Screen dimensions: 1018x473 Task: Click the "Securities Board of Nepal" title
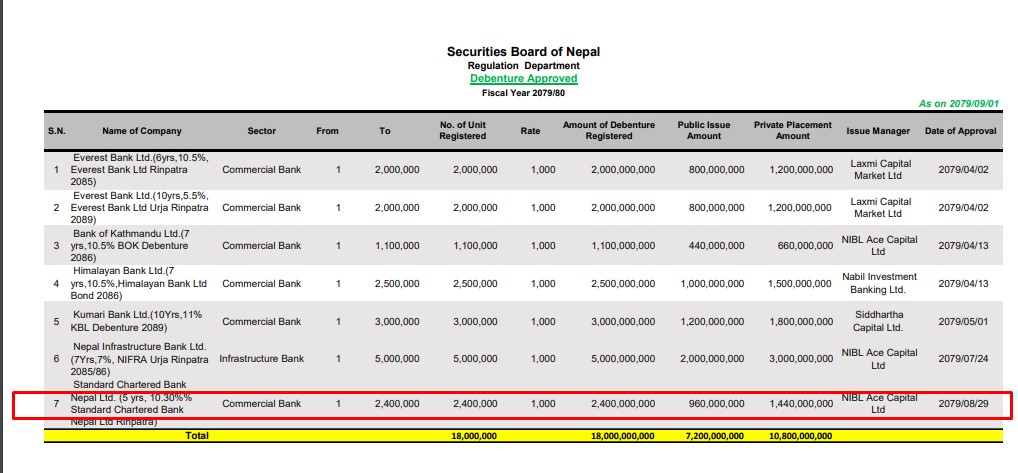523,52
